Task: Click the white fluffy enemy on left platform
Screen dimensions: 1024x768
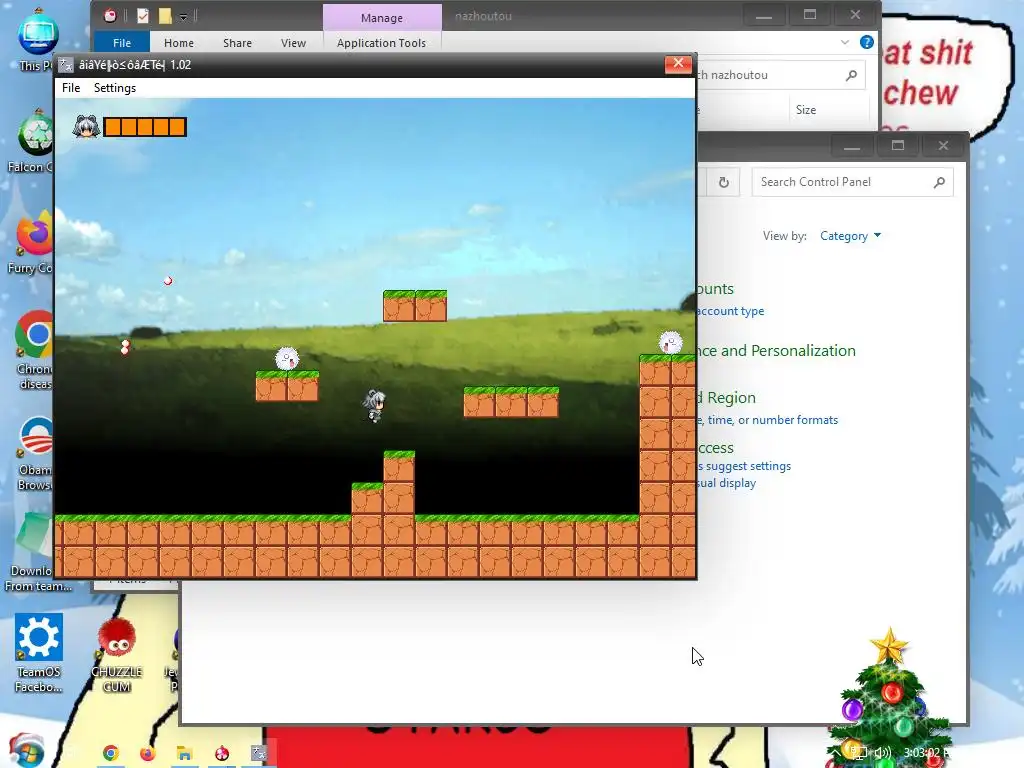Action: [x=287, y=359]
